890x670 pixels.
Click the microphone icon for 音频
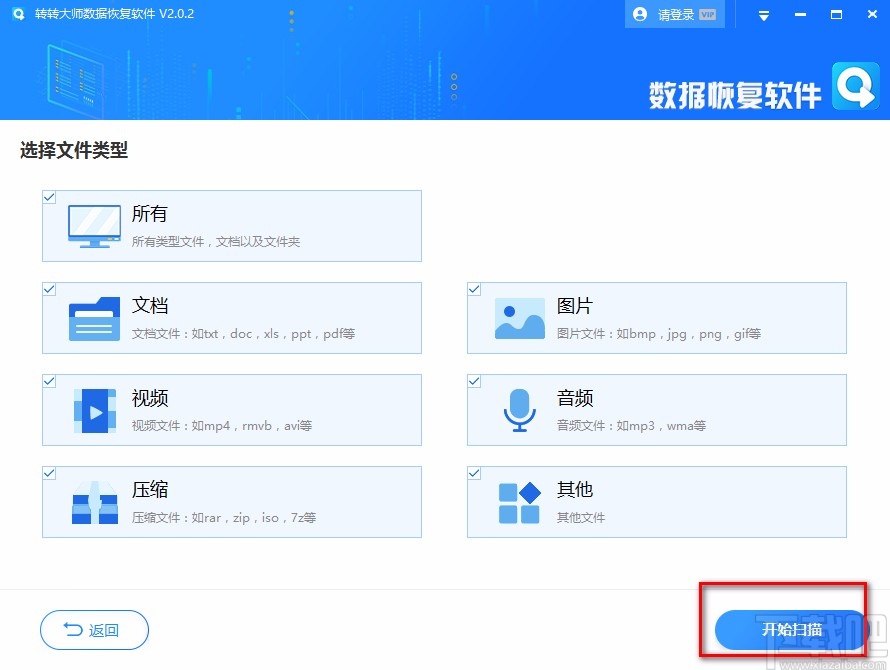(518, 408)
